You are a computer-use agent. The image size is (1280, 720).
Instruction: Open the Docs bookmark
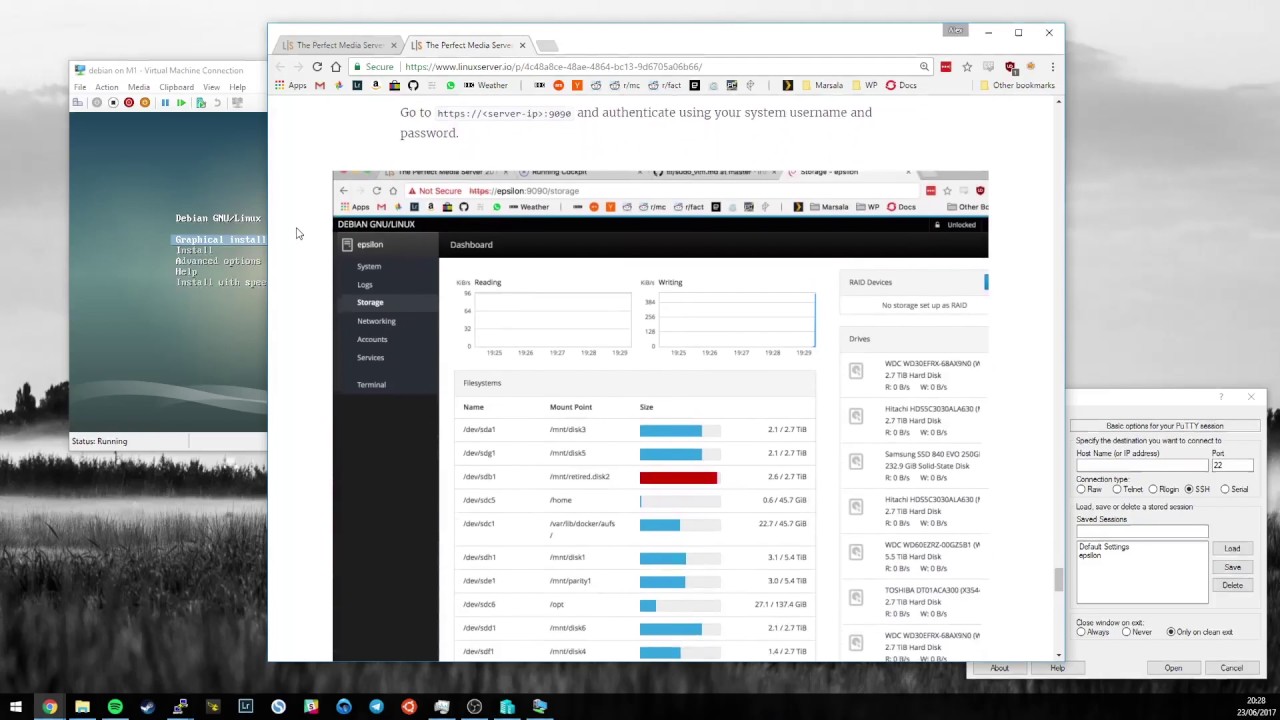[x=901, y=86]
